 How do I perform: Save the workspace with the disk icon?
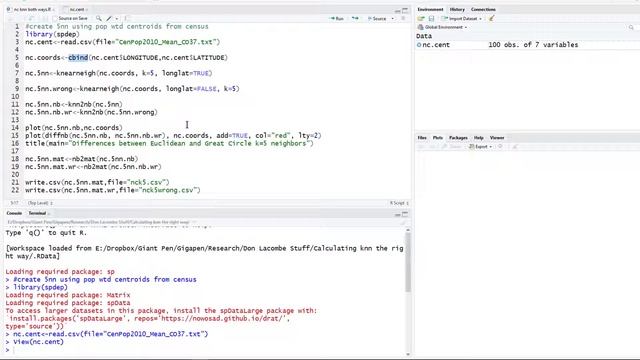click(431, 18)
